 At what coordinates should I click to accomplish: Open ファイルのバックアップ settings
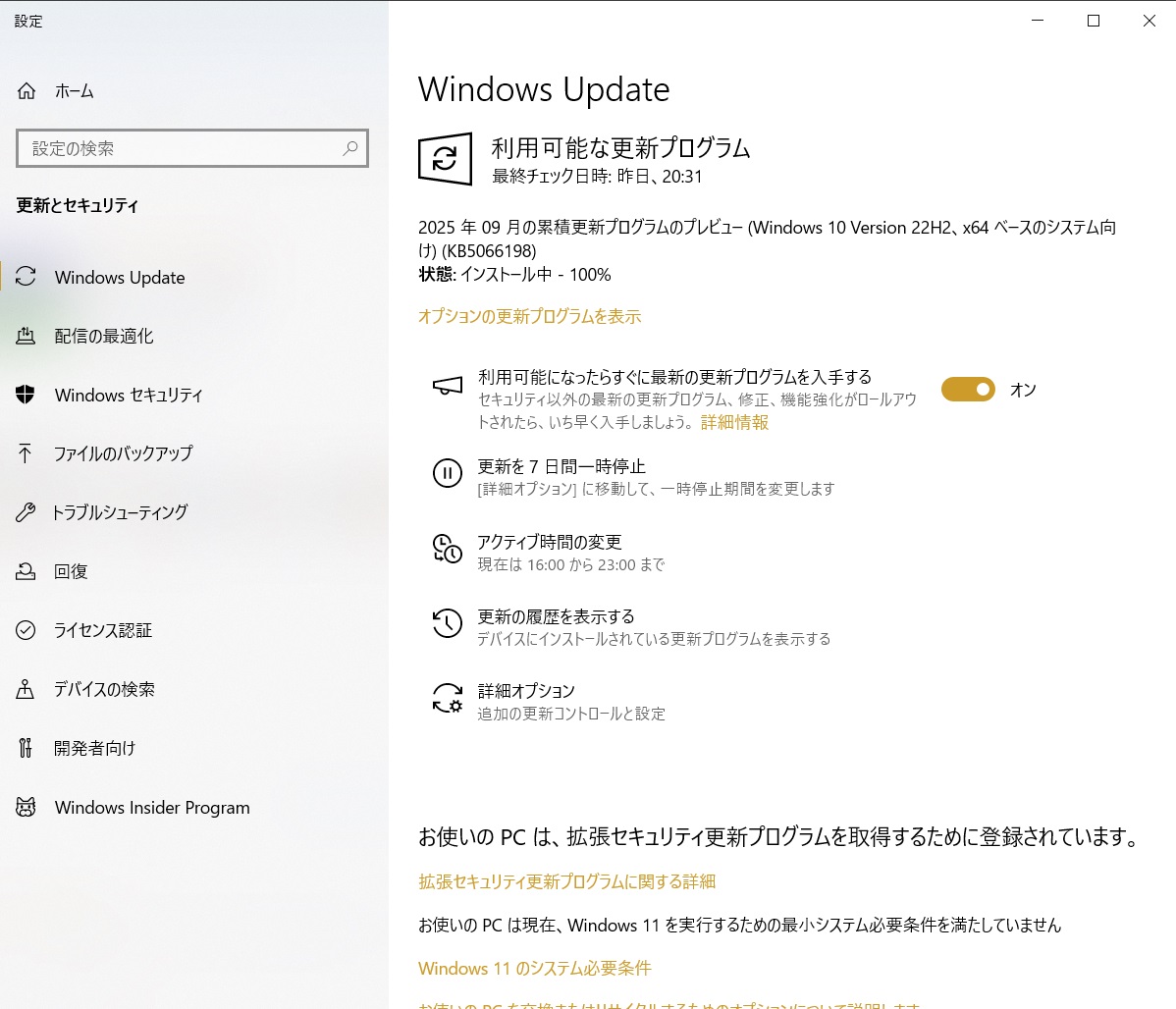[123, 453]
